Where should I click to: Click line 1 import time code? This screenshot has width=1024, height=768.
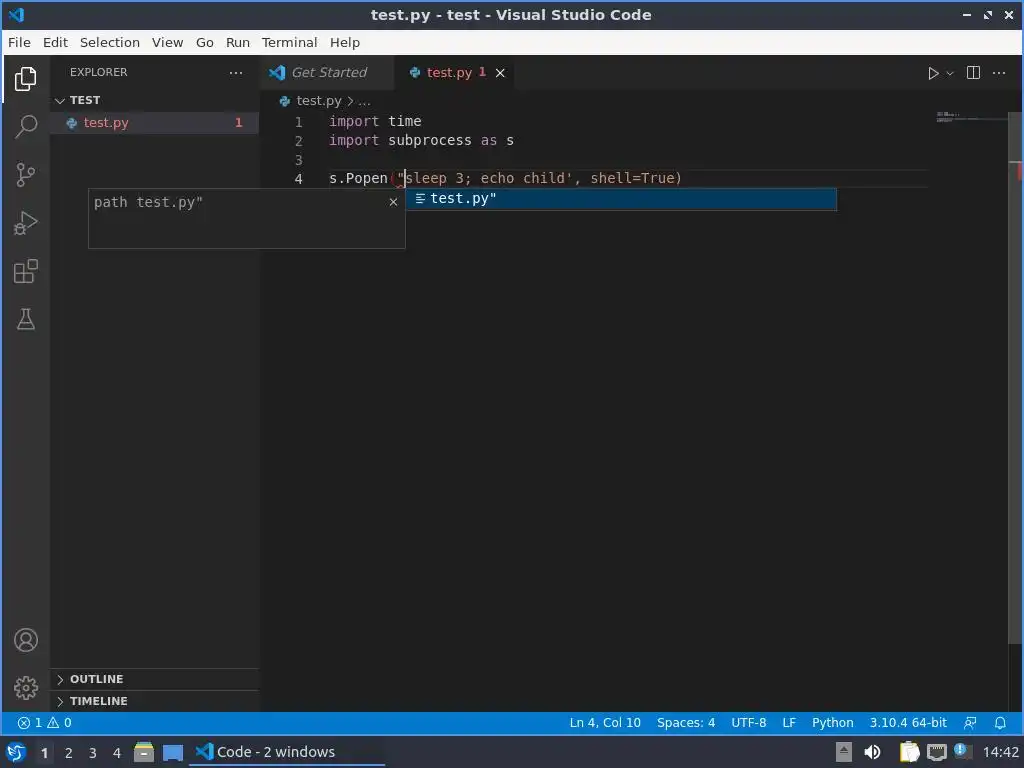375,121
